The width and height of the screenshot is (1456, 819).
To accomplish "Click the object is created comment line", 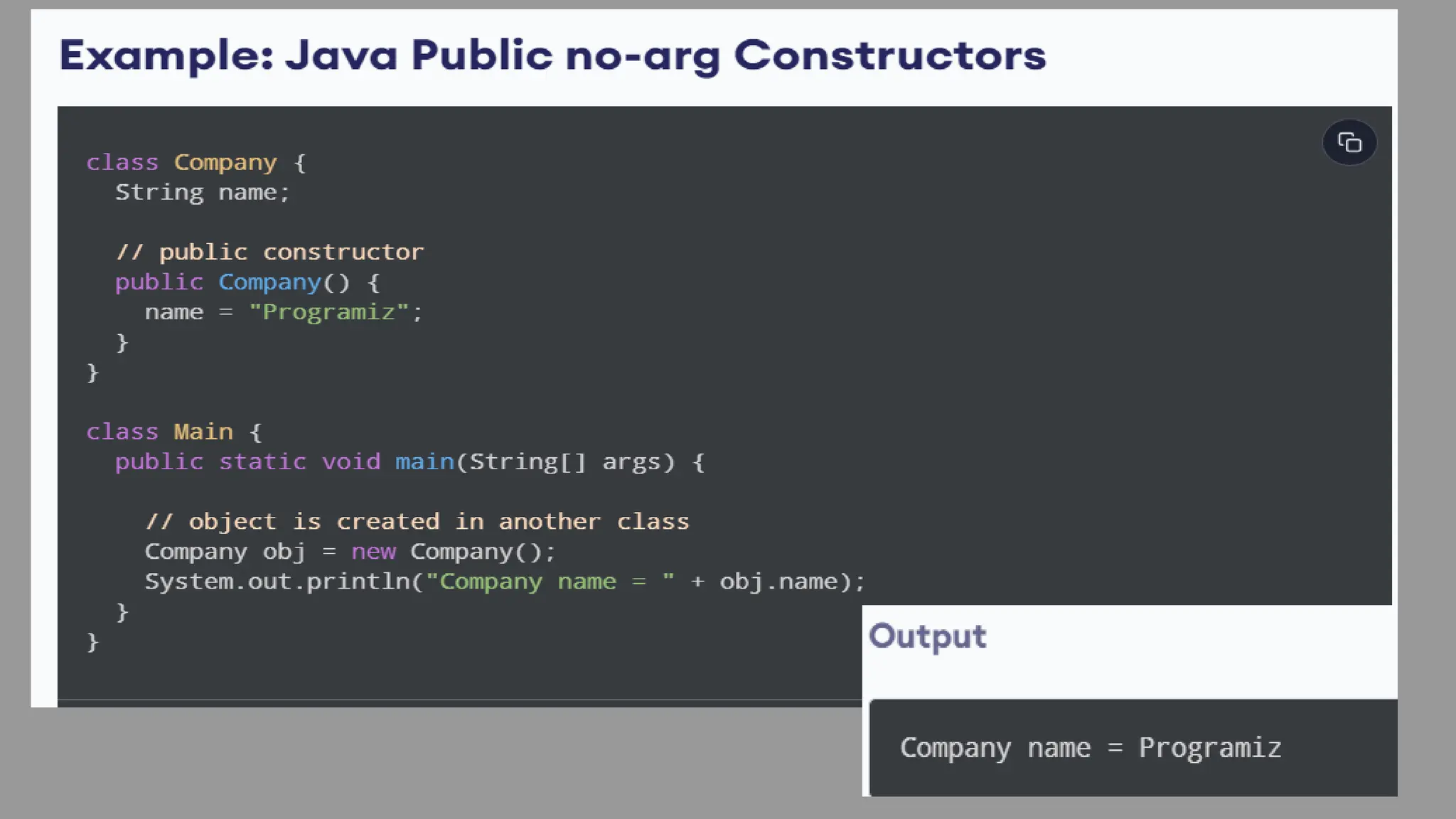I will [417, 522].
